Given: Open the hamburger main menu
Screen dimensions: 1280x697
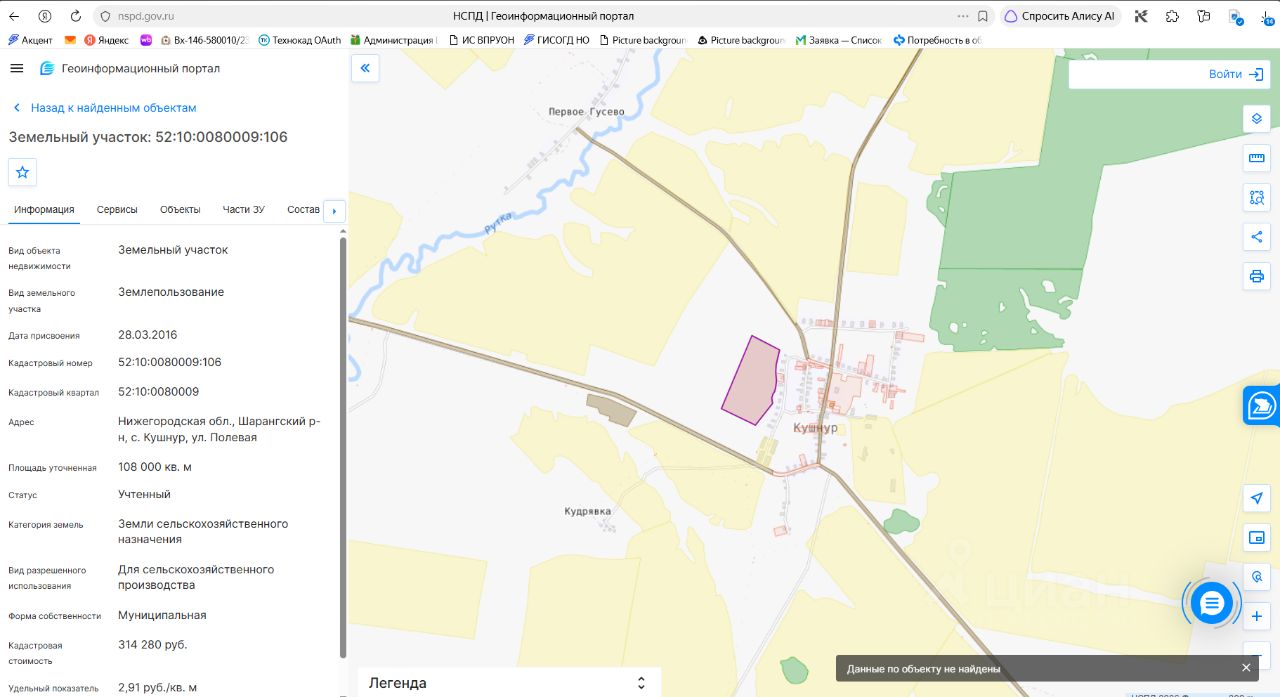Looking at the screenshot, I should click(16, 68).
